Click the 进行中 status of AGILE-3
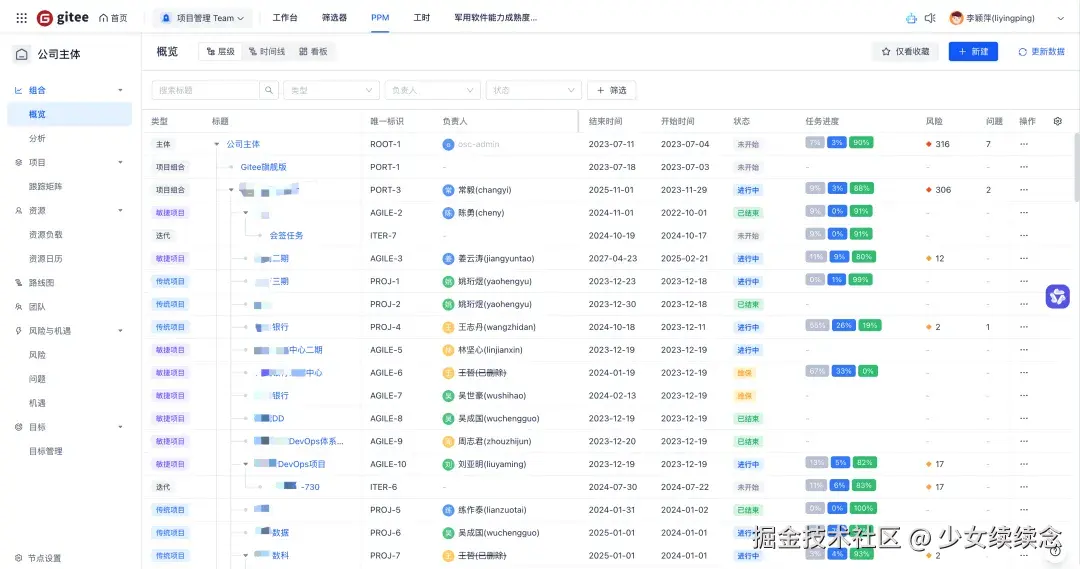This screenshot has width=1080, height=569. (748, 259)
